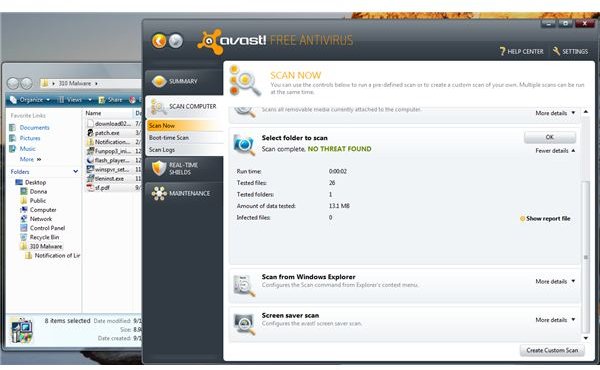The image size is (600, 370).
Task: Open Music favorite link in Explorer
Action: click(28, 148)
